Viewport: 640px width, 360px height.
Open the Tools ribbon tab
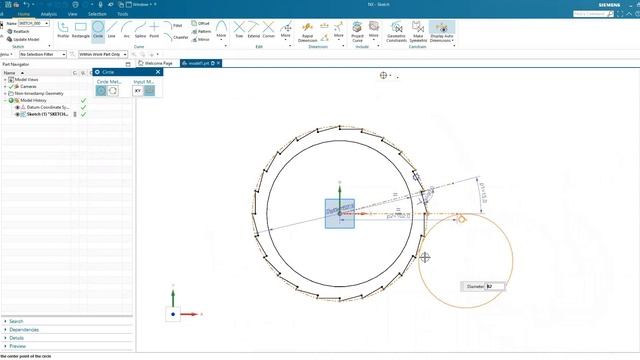[122, 14]
